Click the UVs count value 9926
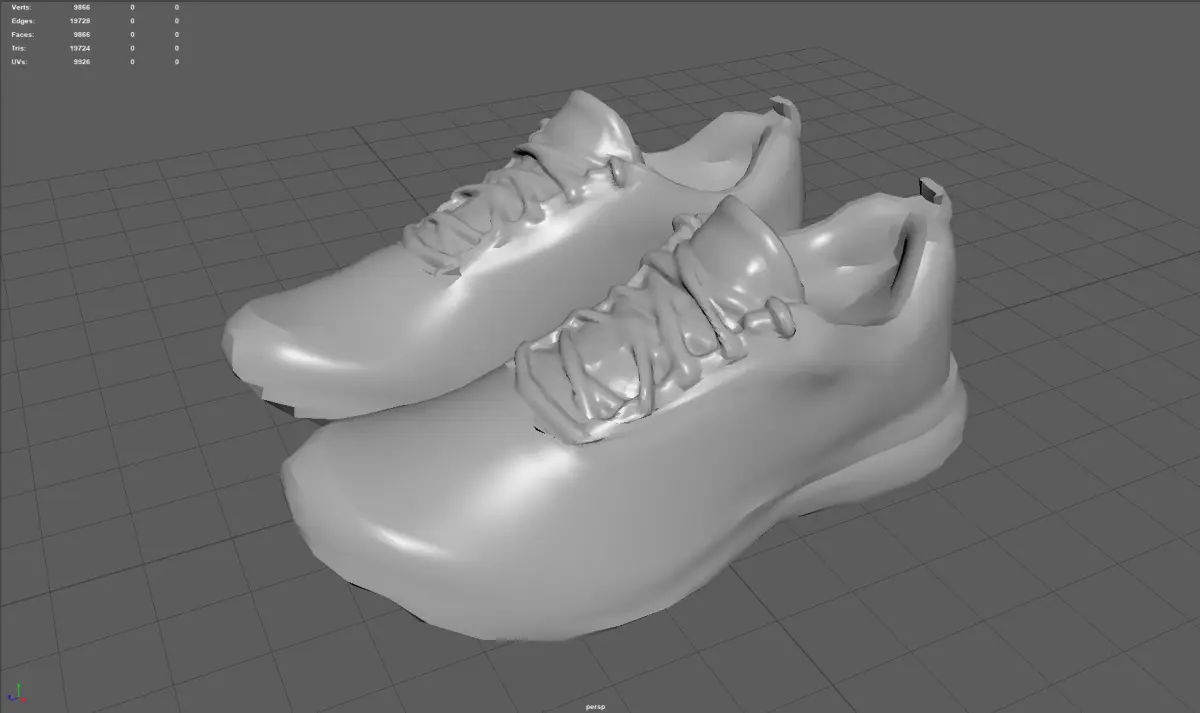The image size is (1200, 713). click(82, 62)
